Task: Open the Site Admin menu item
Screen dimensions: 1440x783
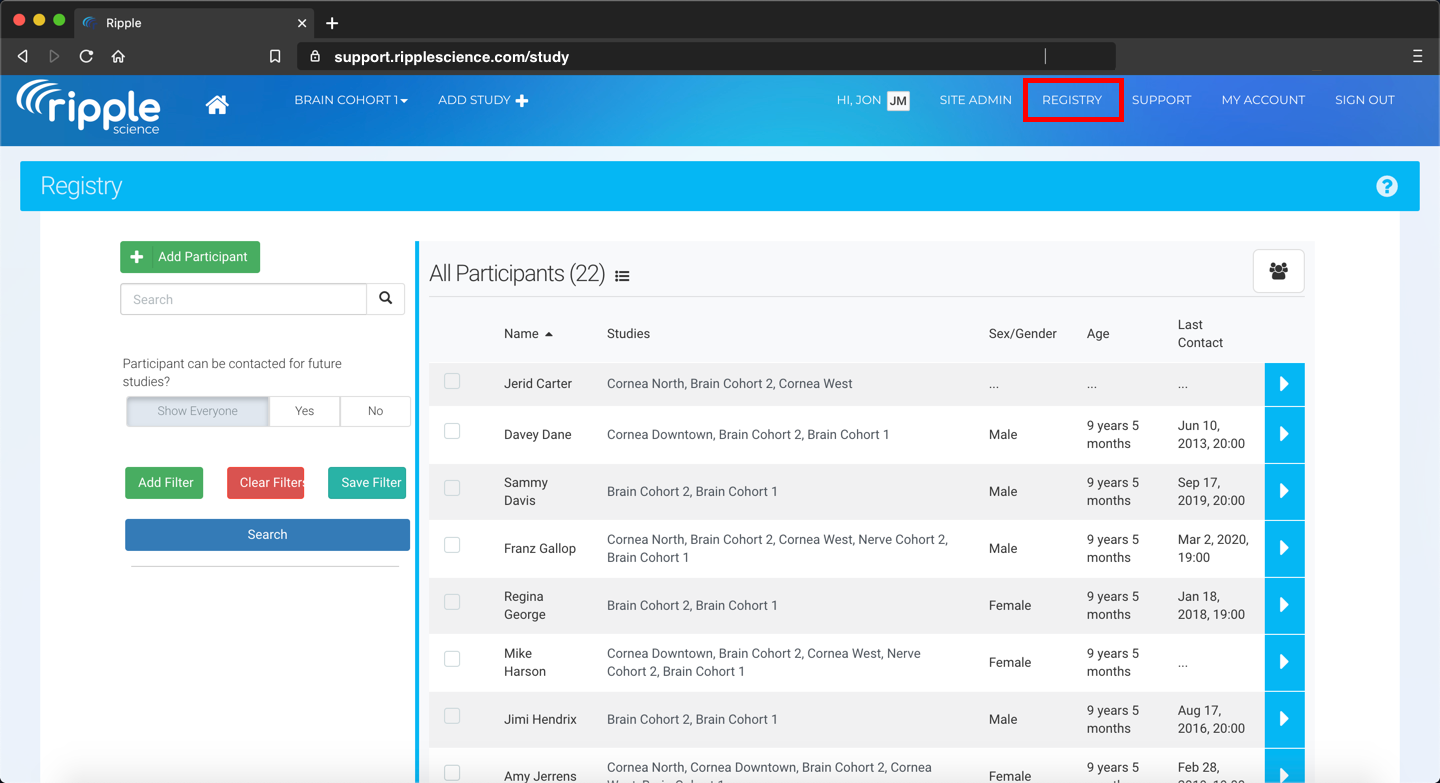Action: (975, 100)
